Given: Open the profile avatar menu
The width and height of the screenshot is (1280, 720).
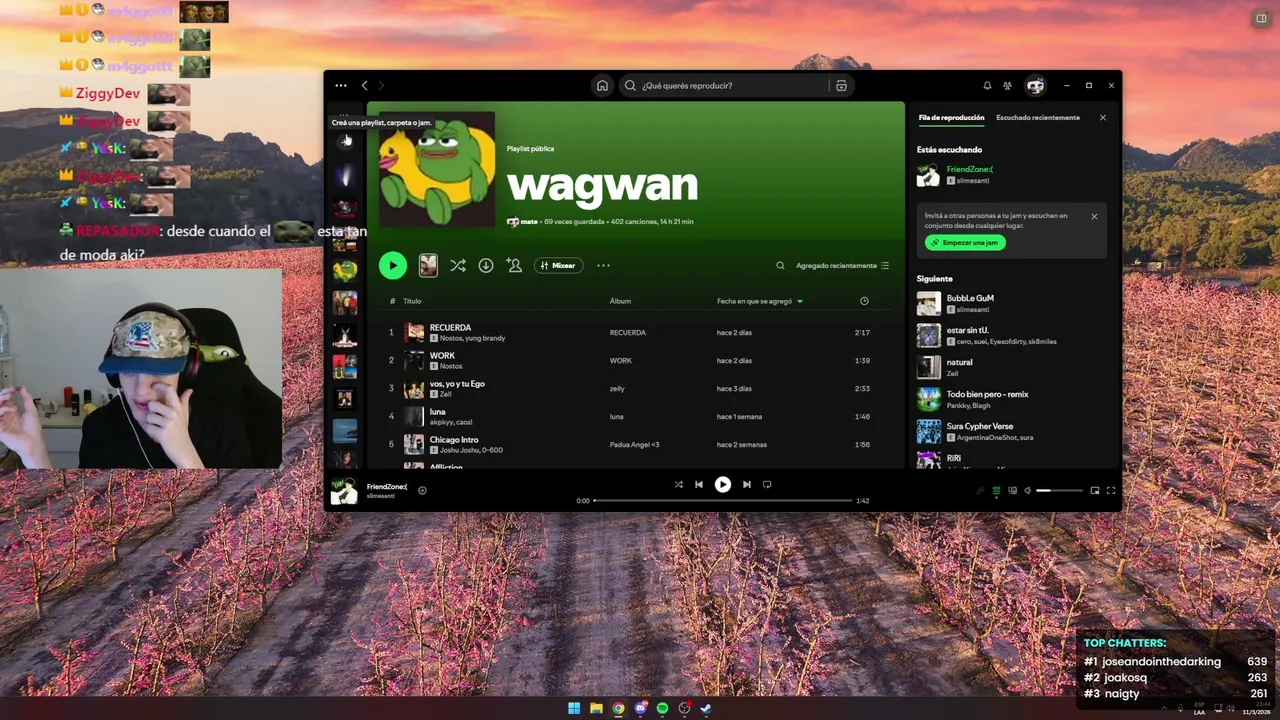Looking at the screenshot, I should [1035, 86].
